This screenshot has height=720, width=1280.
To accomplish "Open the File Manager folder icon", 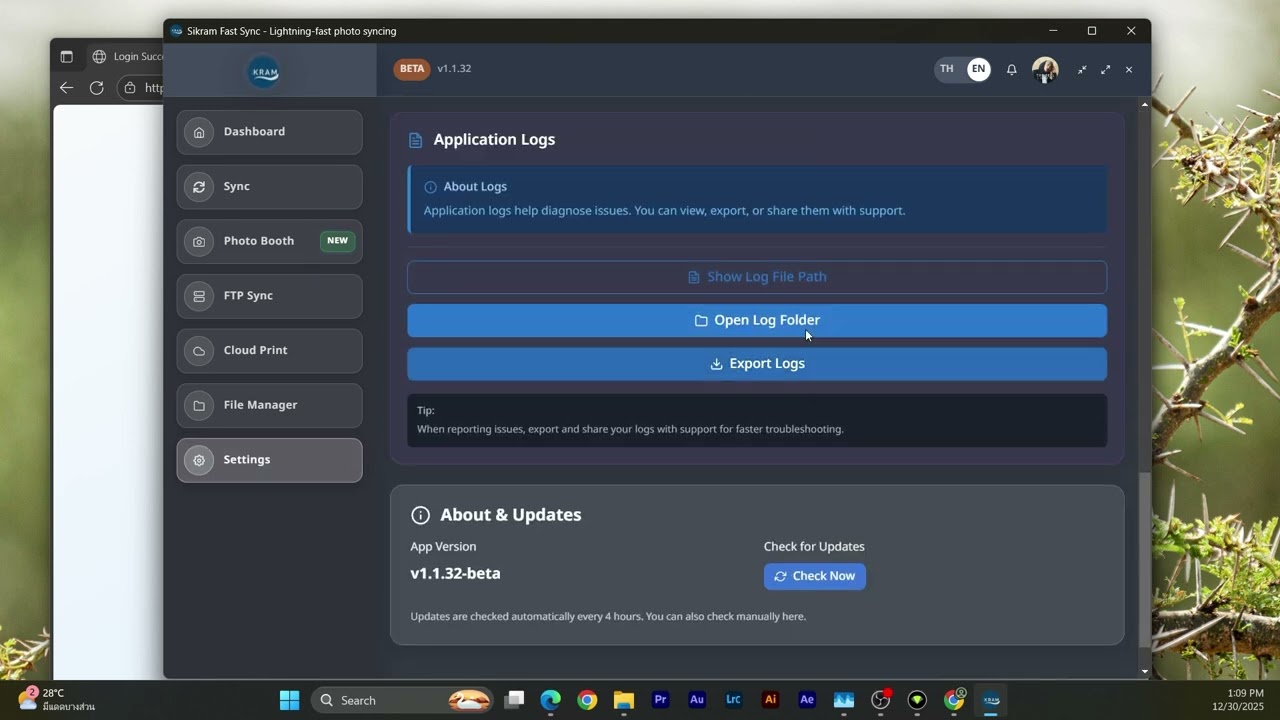I will (199, 405).
